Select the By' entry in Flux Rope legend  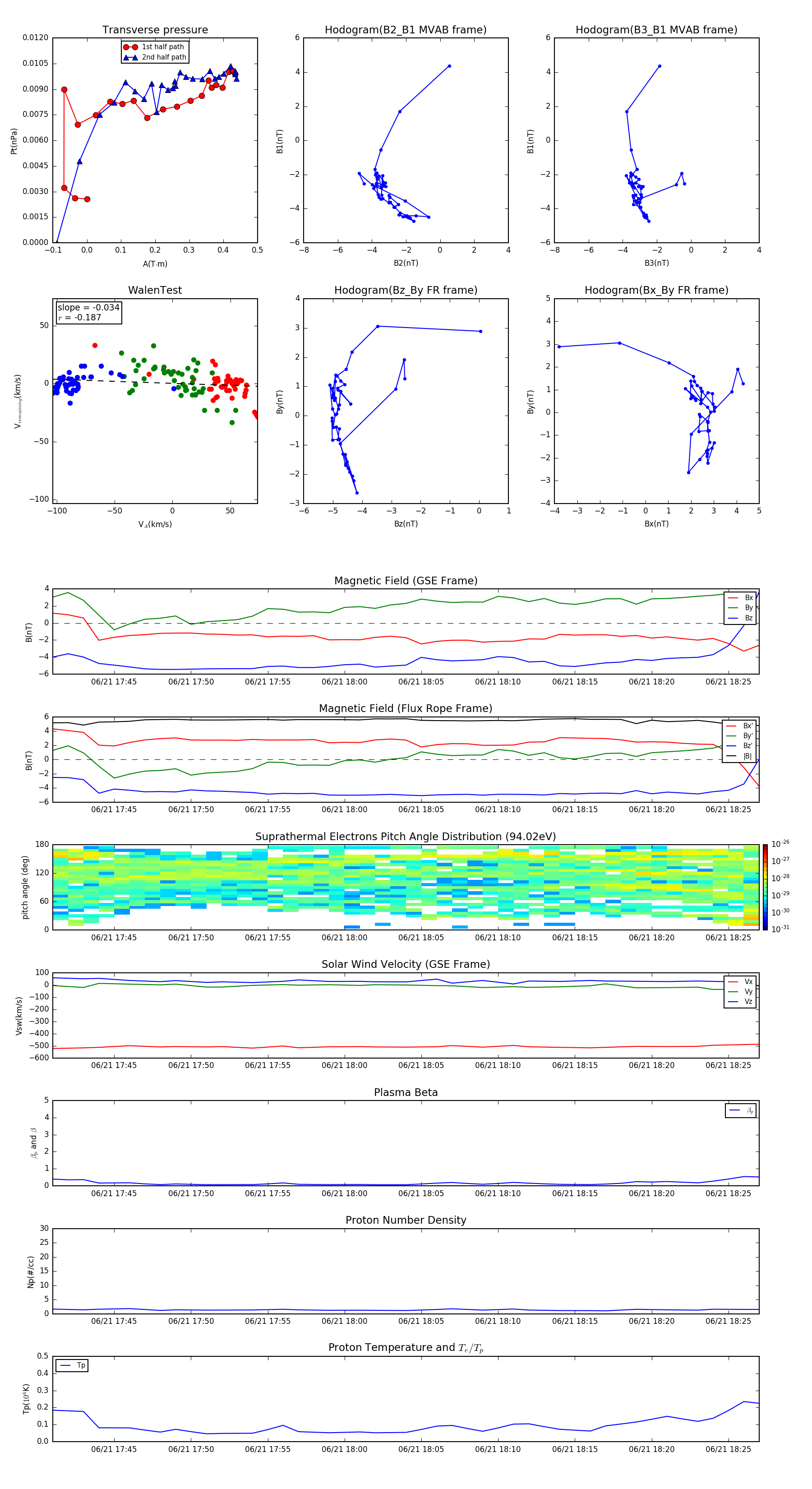[x=740, y=736]
